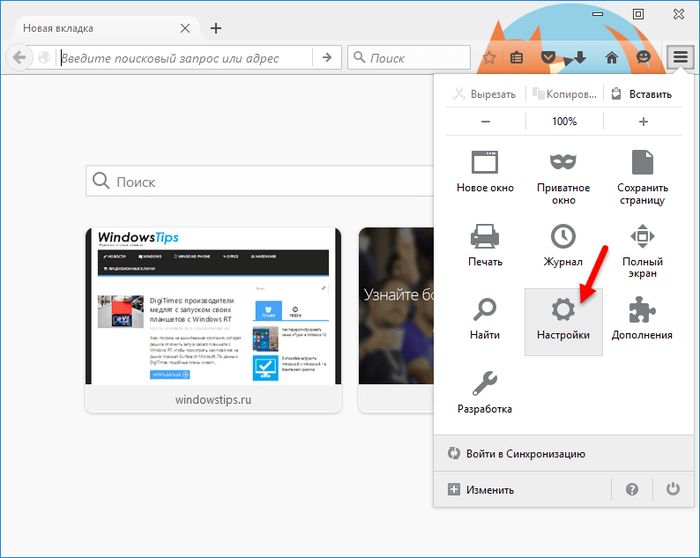The height and width of the screenshot is (558, 700).
Task: Click Изменить to customize menu
Action: [x=482, y=490]
